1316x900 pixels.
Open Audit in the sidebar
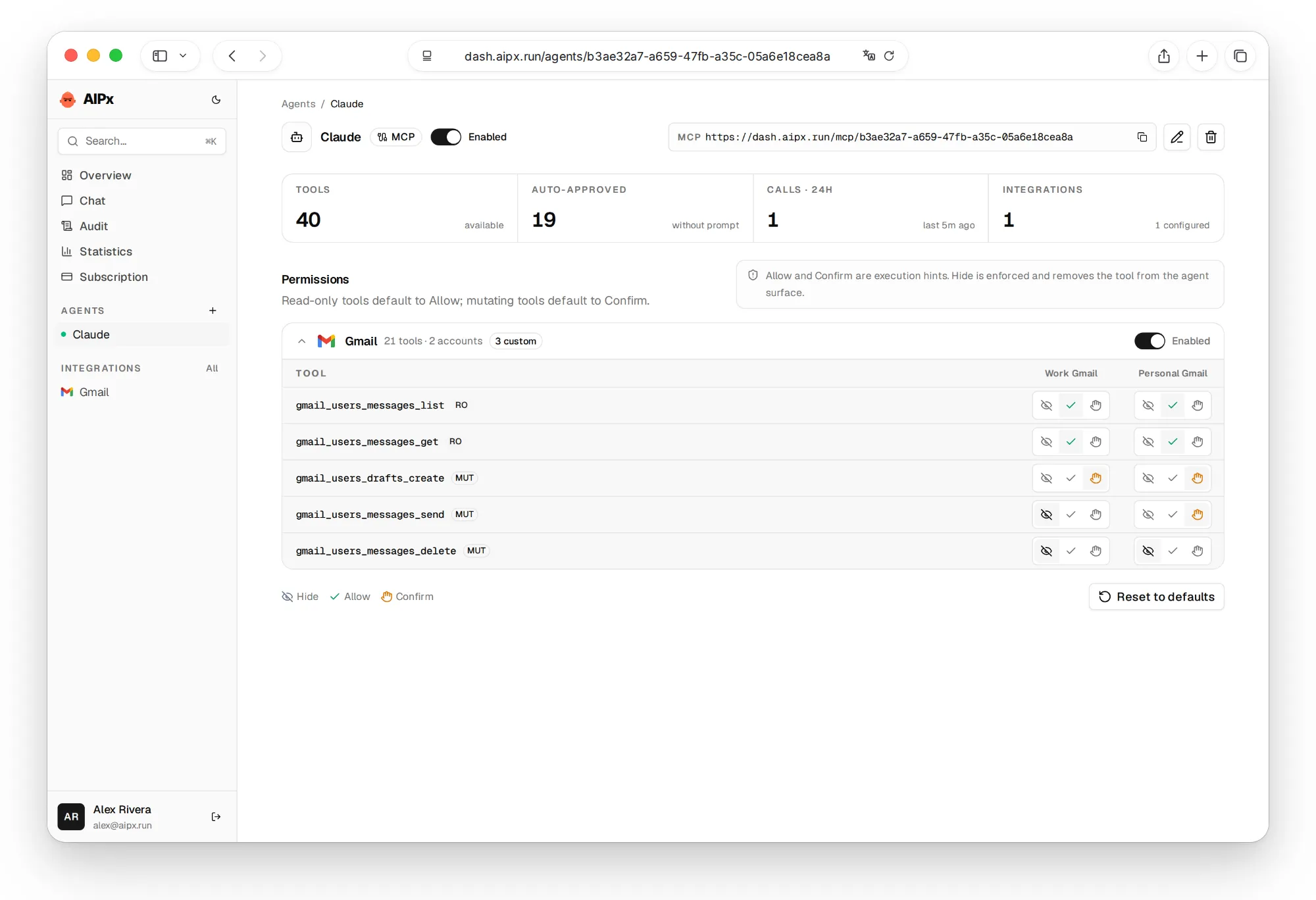[x=142, y=226]
